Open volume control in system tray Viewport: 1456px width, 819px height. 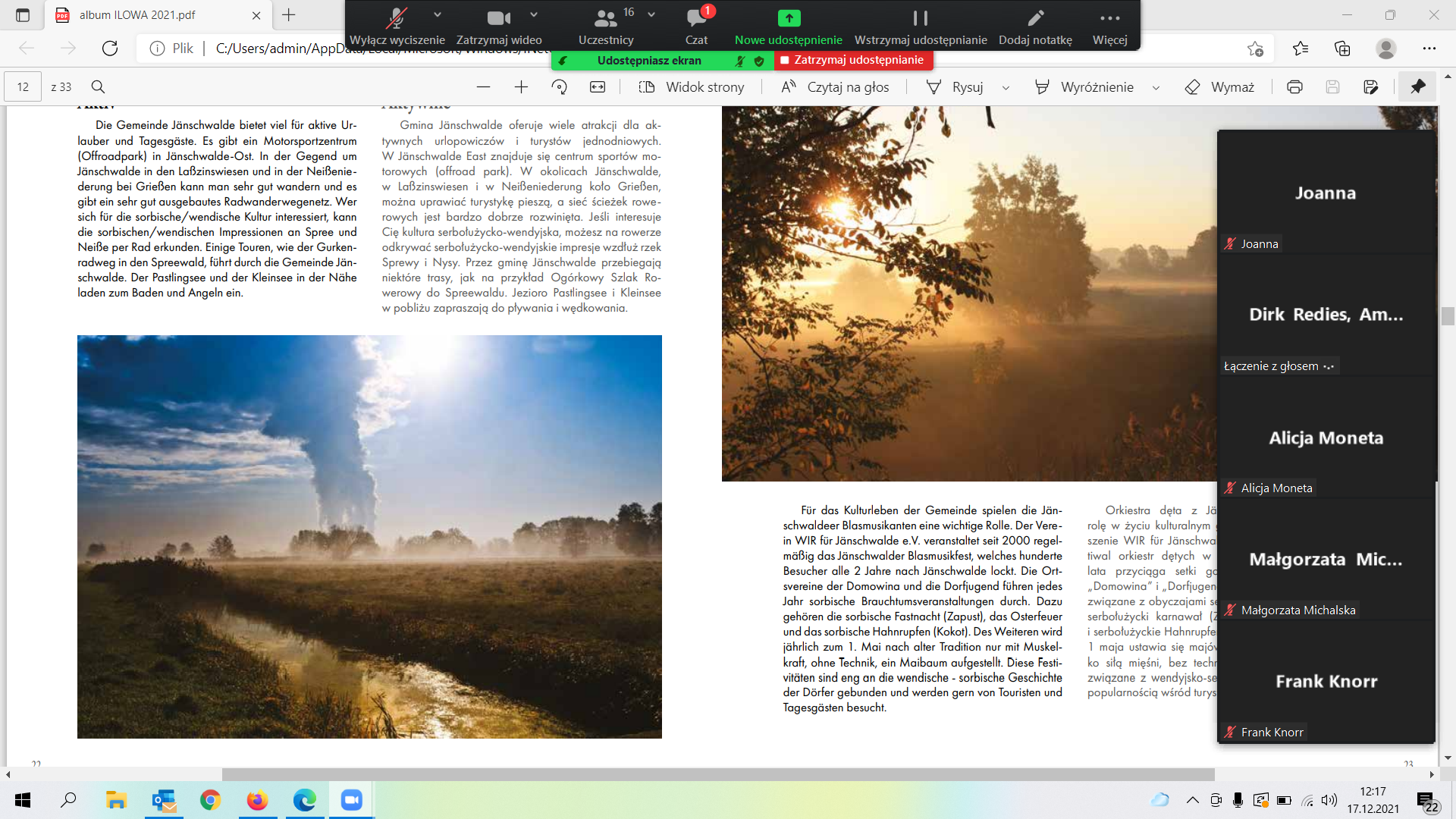(x=1329, y=800)
